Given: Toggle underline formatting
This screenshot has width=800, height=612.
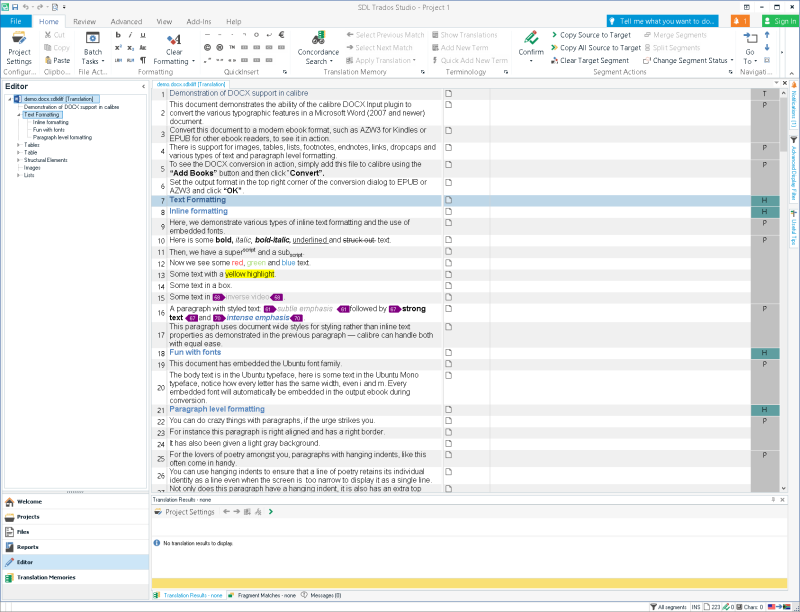Looking at the screenshot, I should (143, 35).
